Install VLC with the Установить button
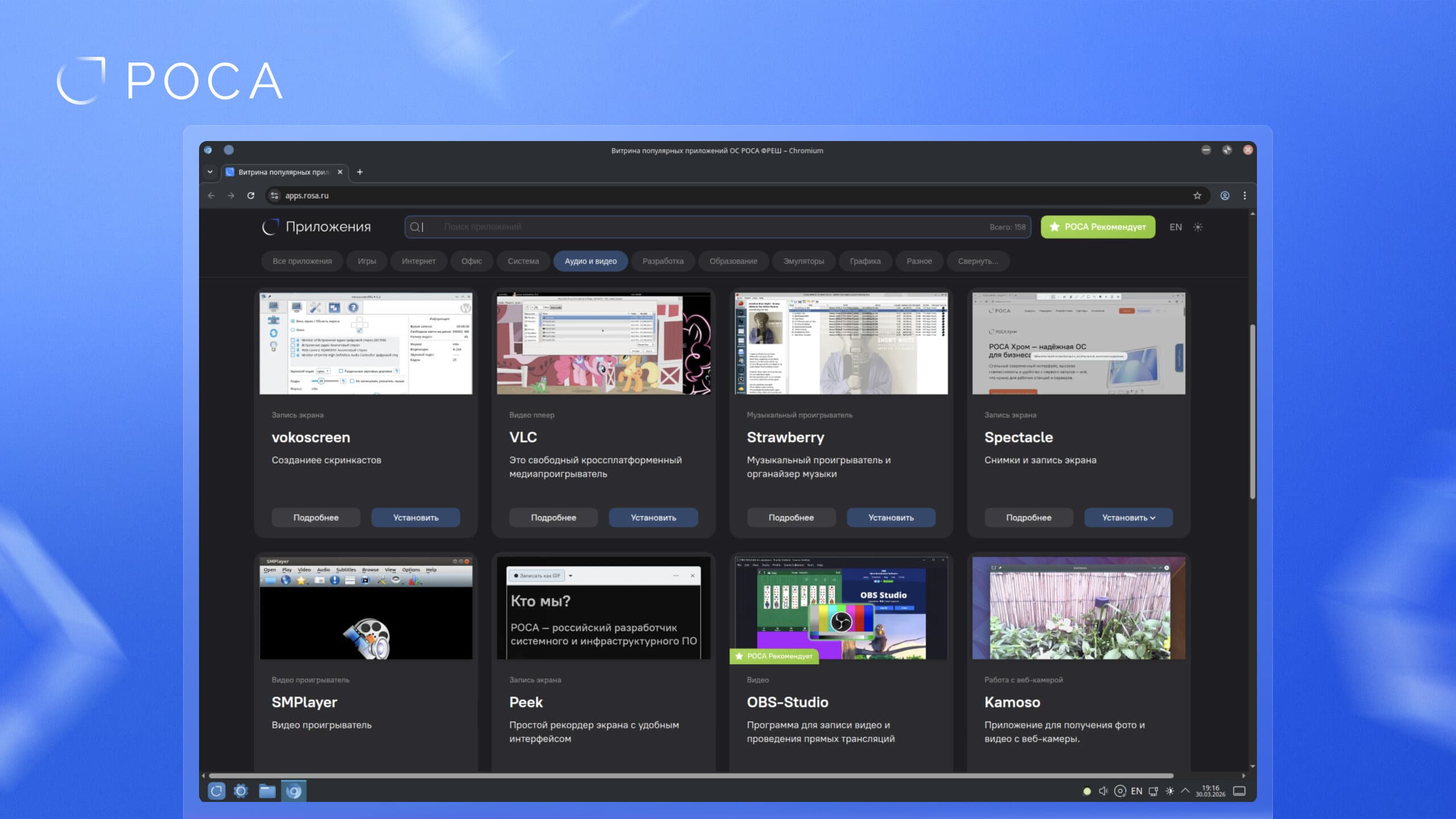 point(653,518)
